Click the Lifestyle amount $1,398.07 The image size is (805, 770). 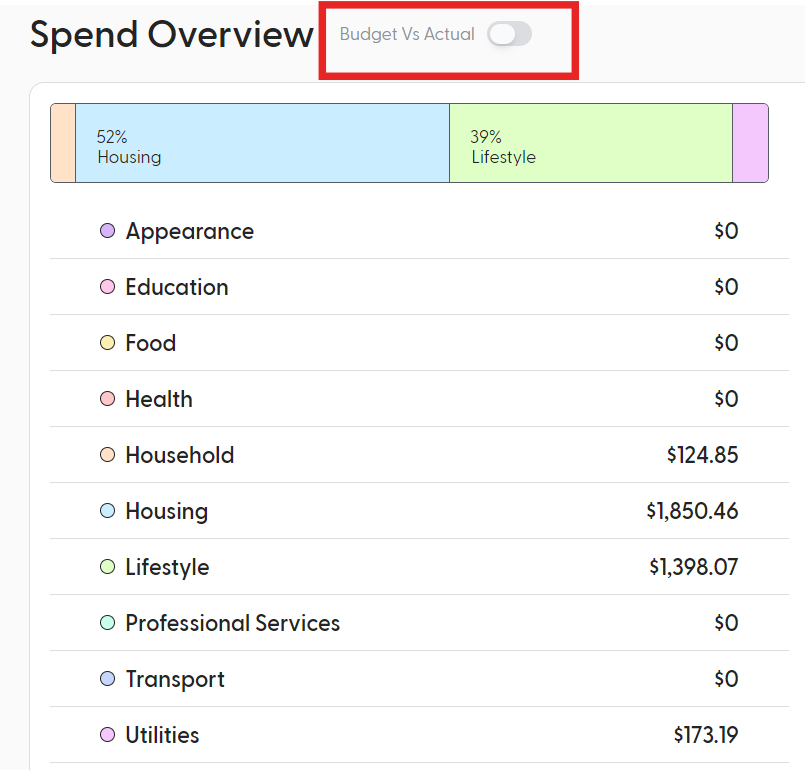(694, 567)
